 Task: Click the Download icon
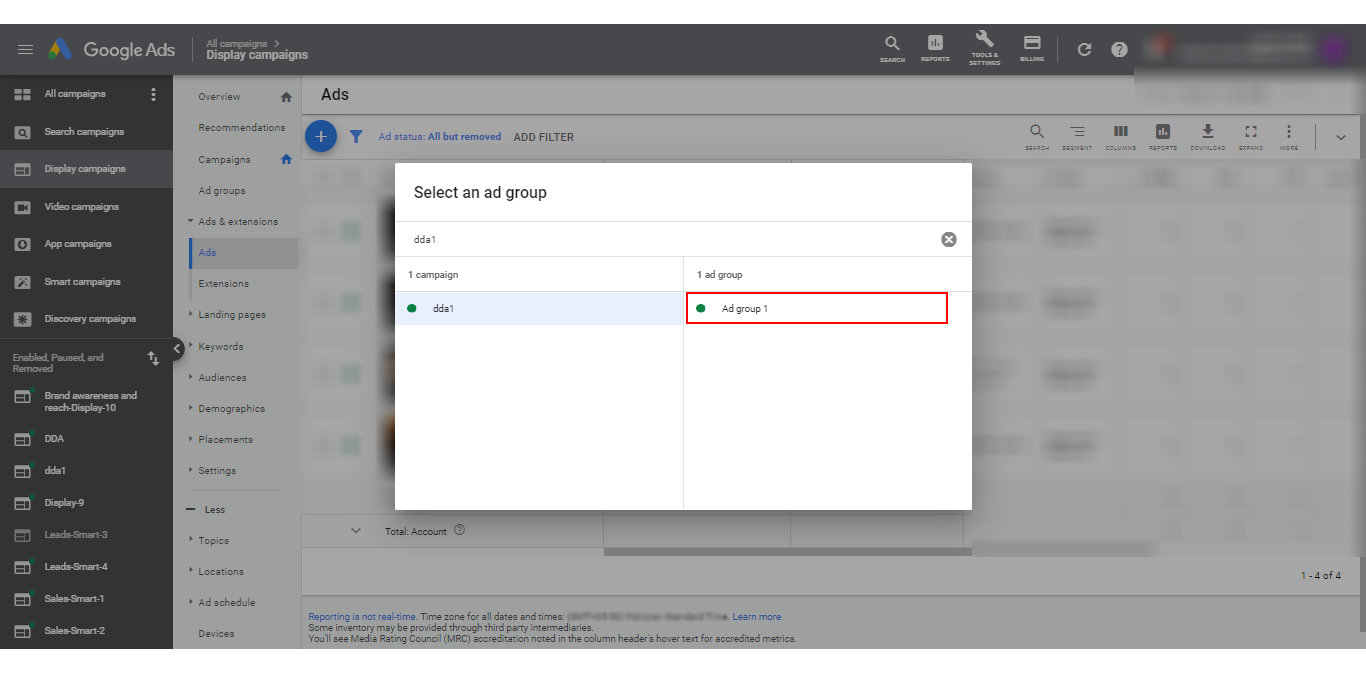1208,137
